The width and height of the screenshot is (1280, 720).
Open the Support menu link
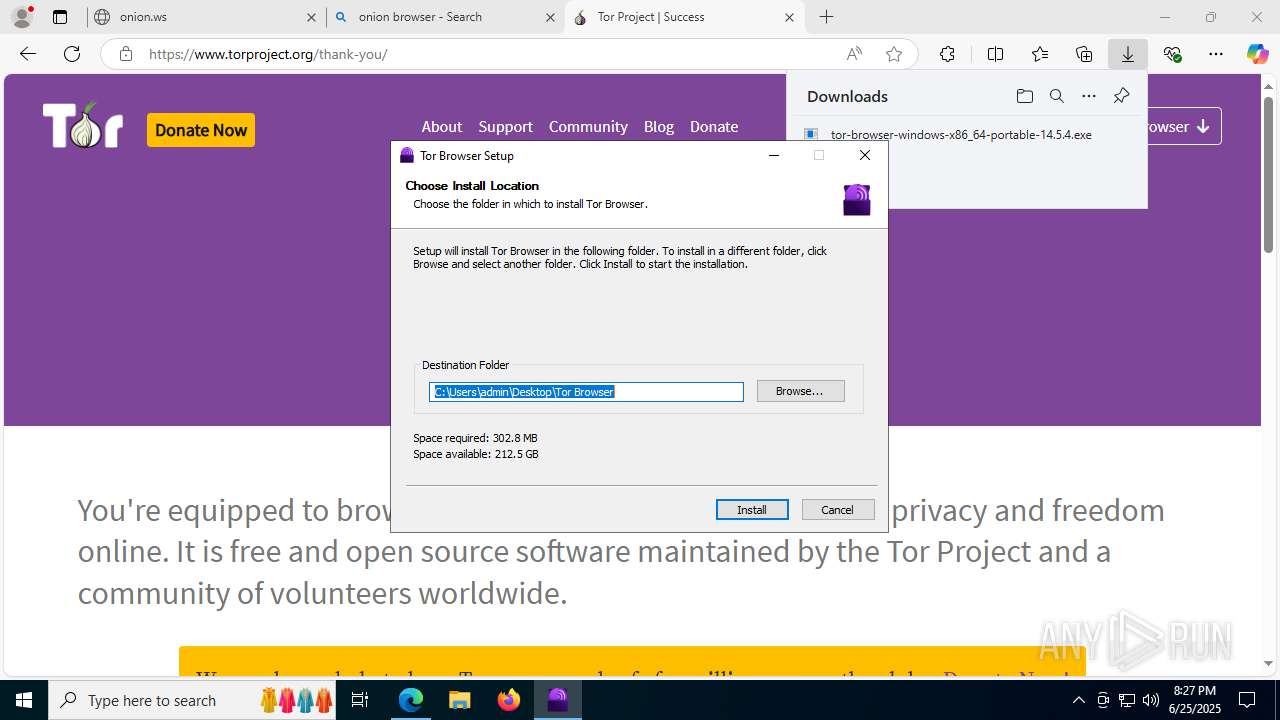[x=505, y=126]
